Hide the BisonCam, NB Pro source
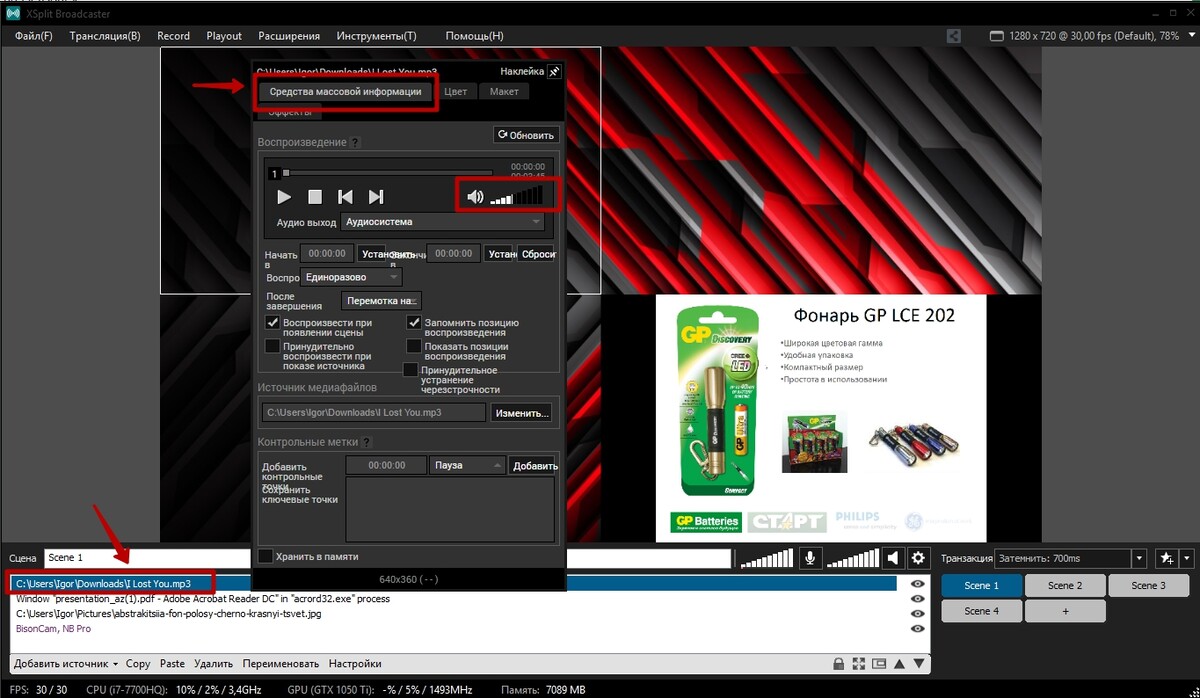This screenshot has width=1200, height=698. coord(917,629)
